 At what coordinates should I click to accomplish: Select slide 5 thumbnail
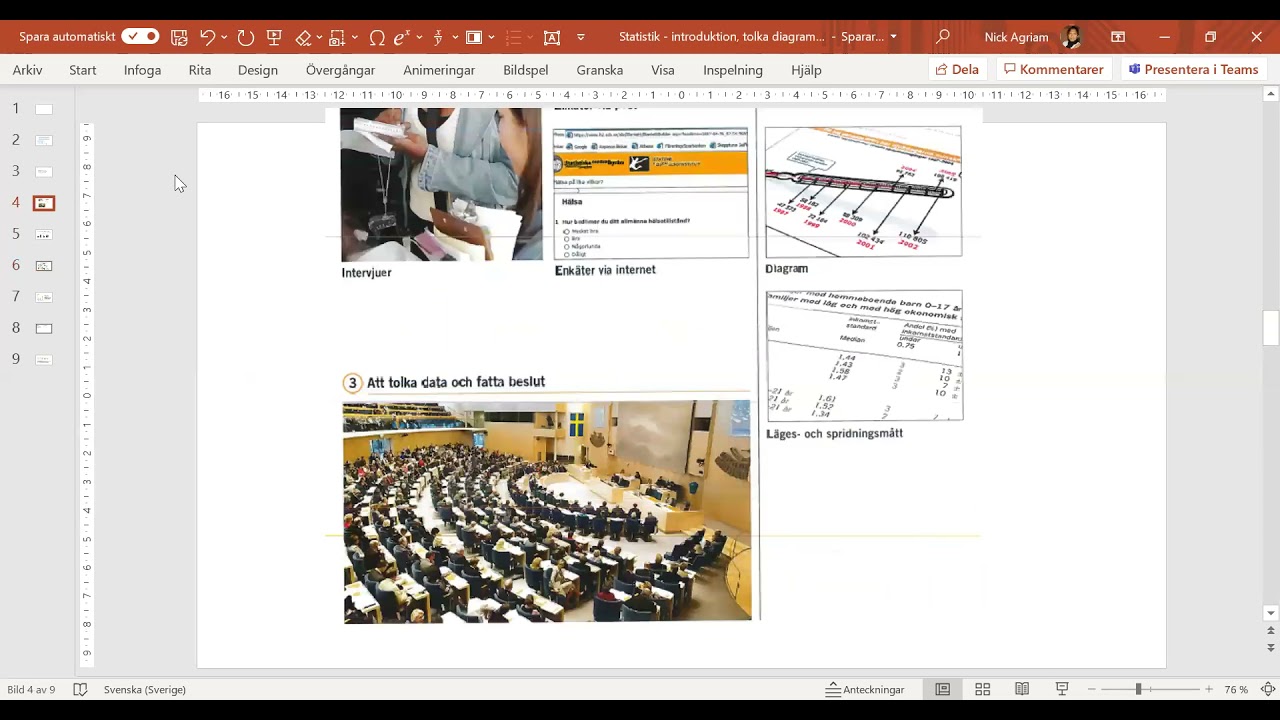(44, 234)
